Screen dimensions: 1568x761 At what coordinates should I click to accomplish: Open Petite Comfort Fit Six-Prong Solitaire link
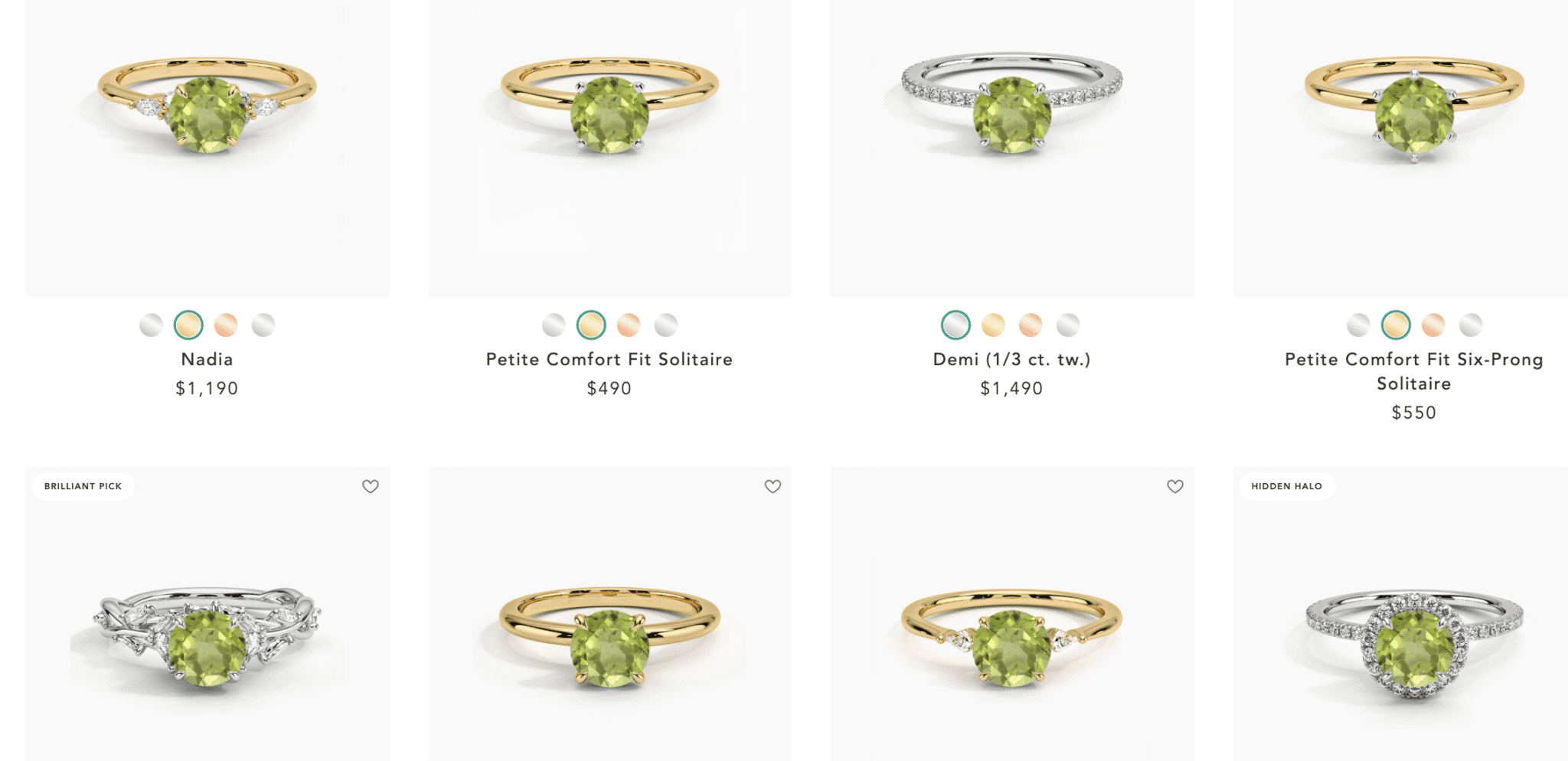[1413, 371]
